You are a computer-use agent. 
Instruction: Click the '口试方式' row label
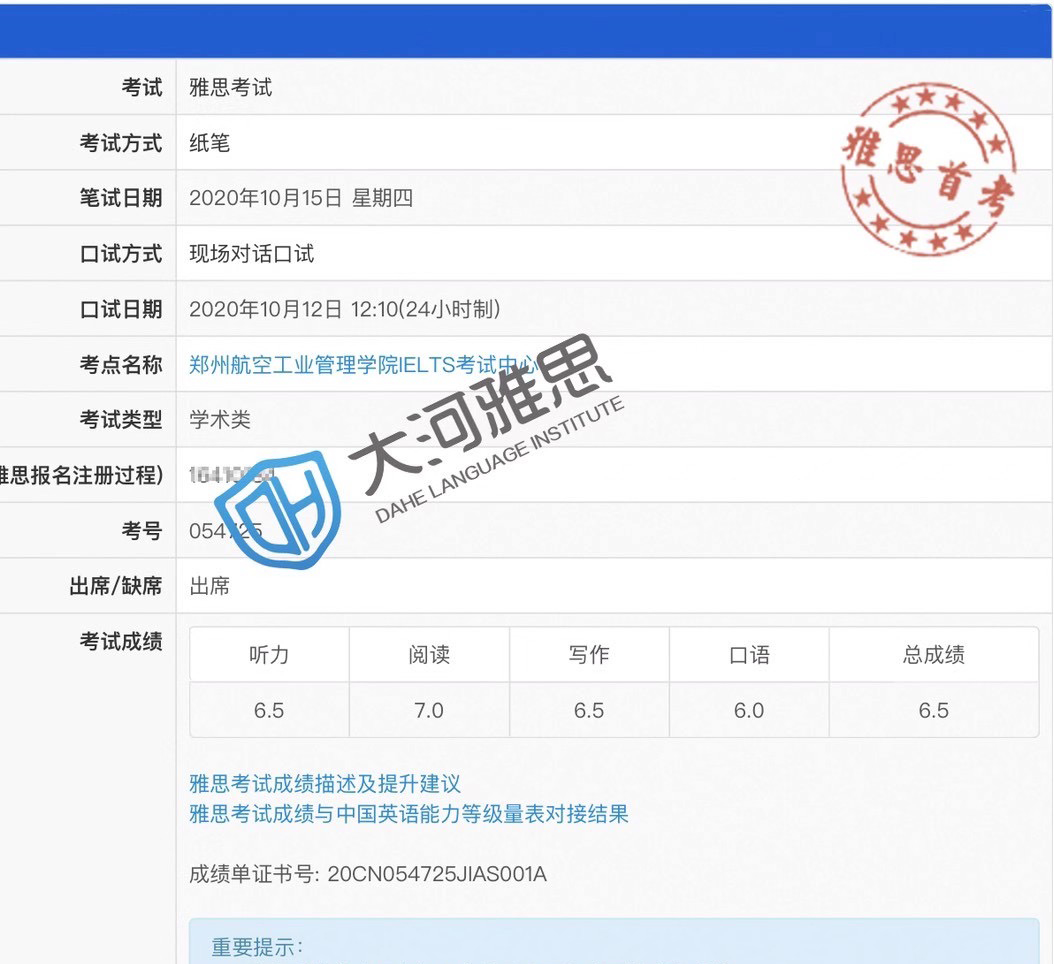click(121, 254)
